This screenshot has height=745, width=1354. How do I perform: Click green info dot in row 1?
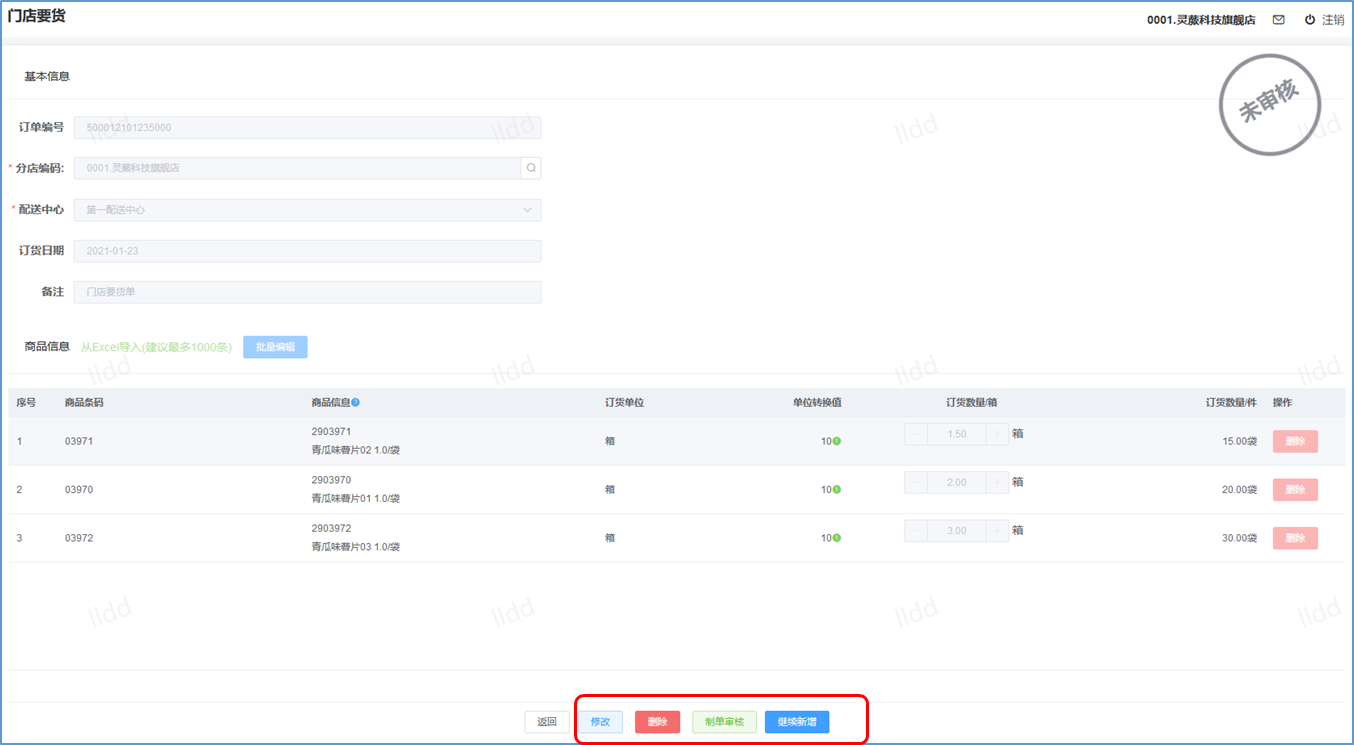click(836, 441)
